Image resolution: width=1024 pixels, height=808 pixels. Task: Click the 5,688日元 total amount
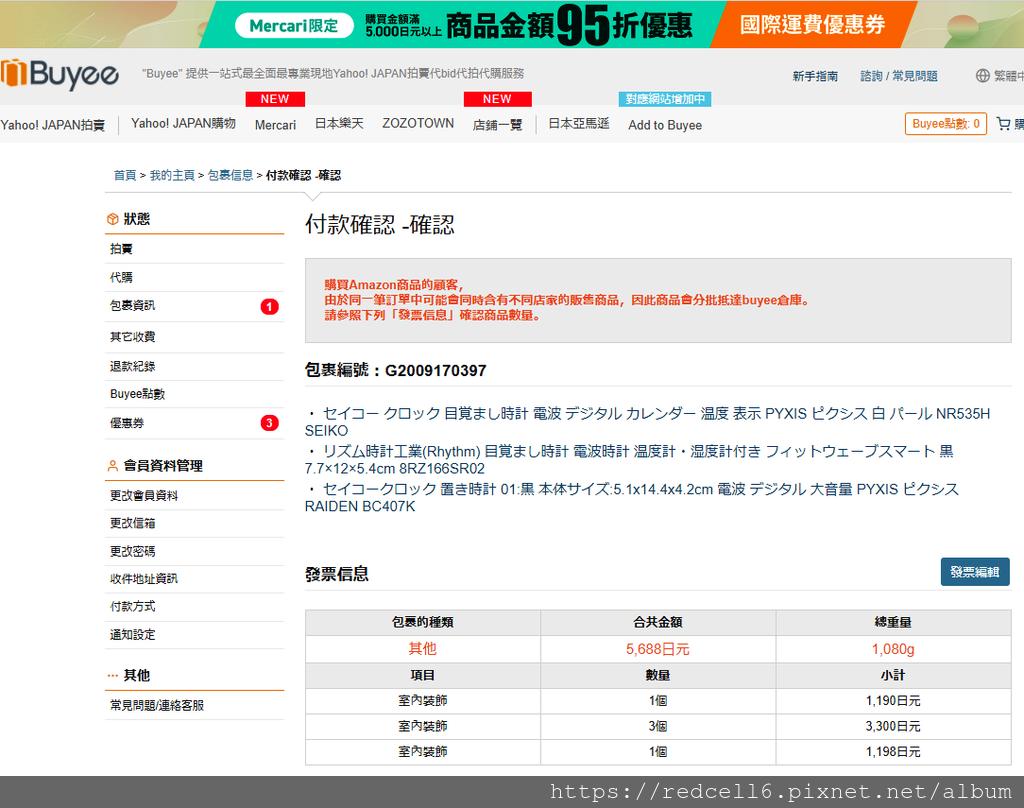coord(658,649)
